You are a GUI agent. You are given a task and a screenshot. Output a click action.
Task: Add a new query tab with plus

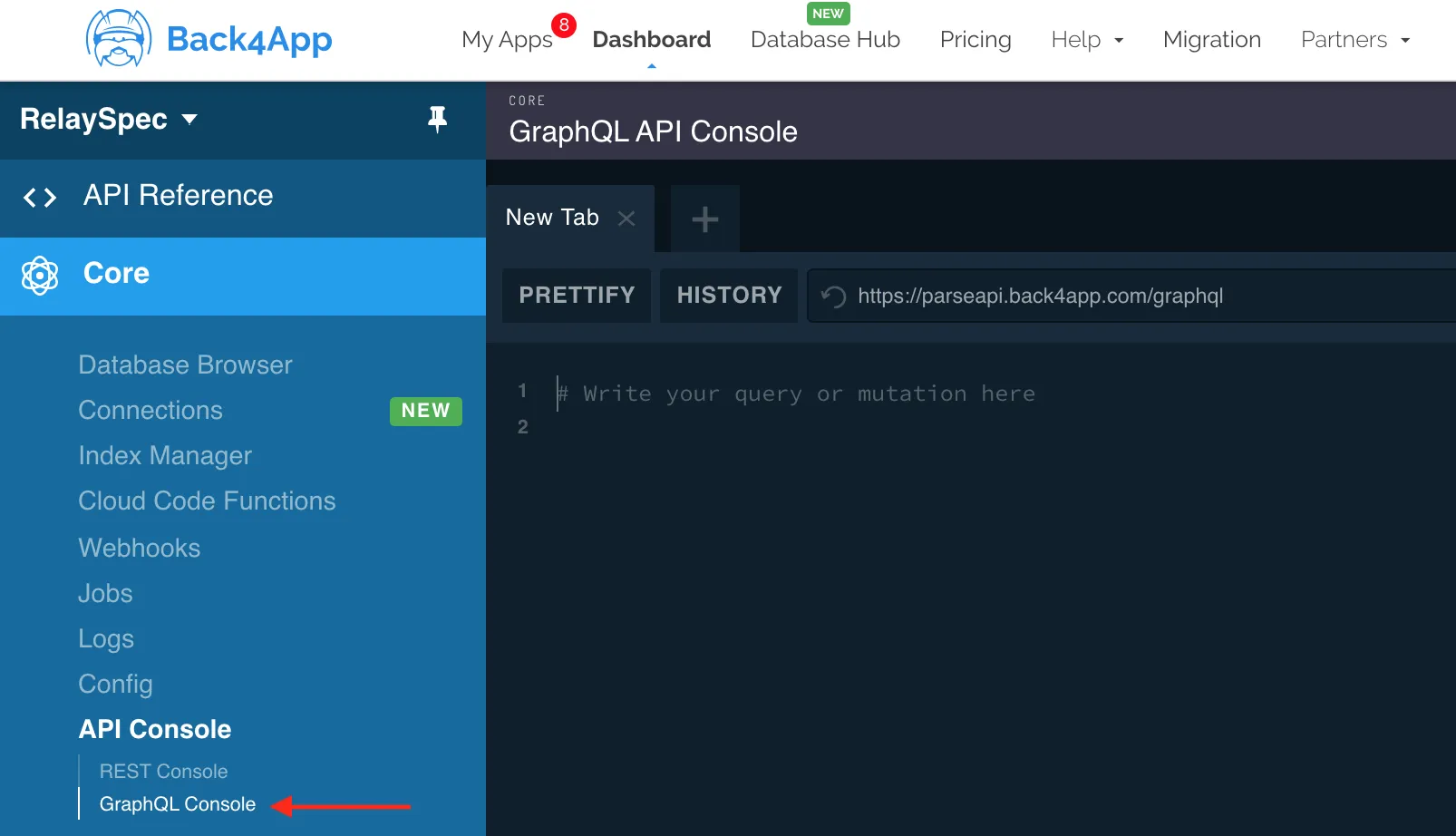(x=705, y=219)
